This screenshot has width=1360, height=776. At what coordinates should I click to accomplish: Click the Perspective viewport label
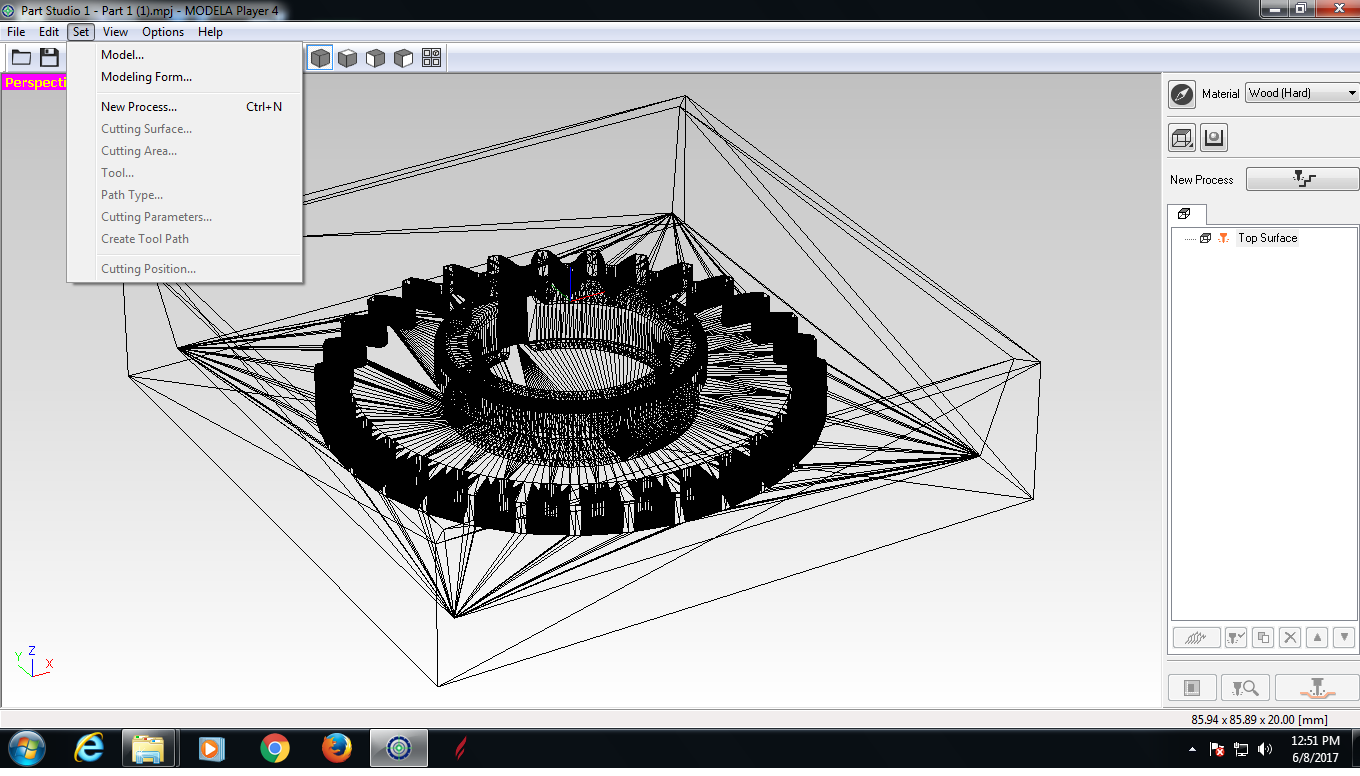click(x=36, y=83)
